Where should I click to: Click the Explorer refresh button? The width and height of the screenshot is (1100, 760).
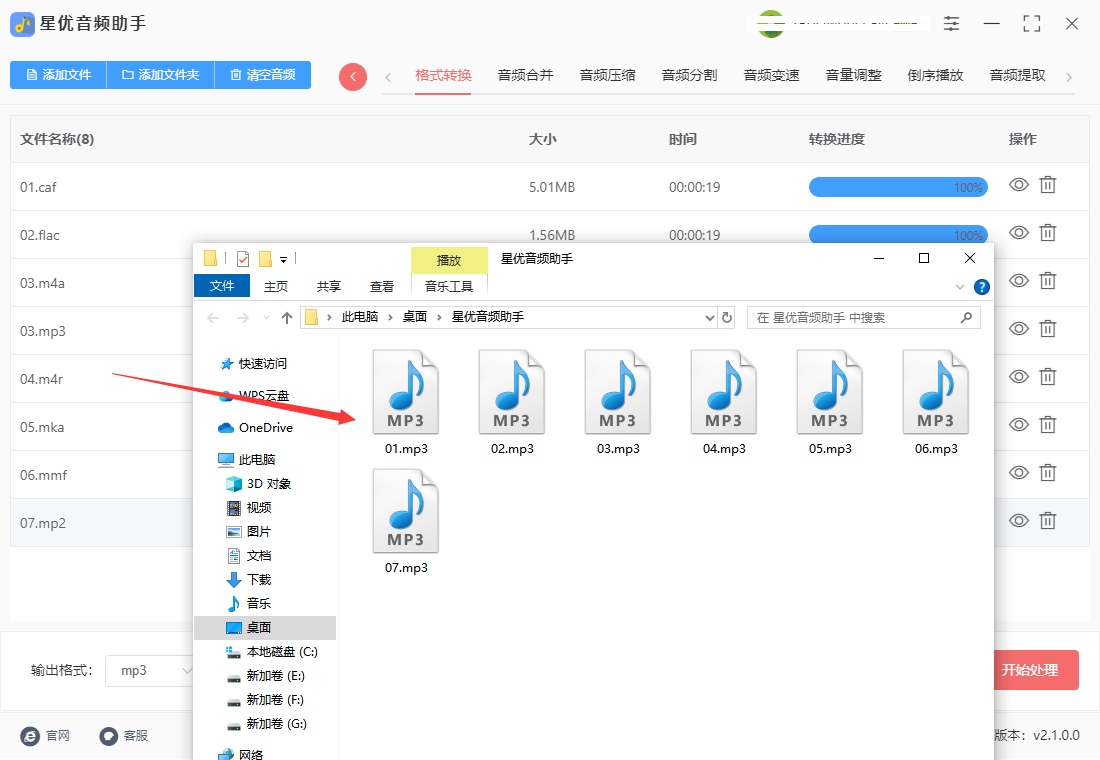click(727, 318)
